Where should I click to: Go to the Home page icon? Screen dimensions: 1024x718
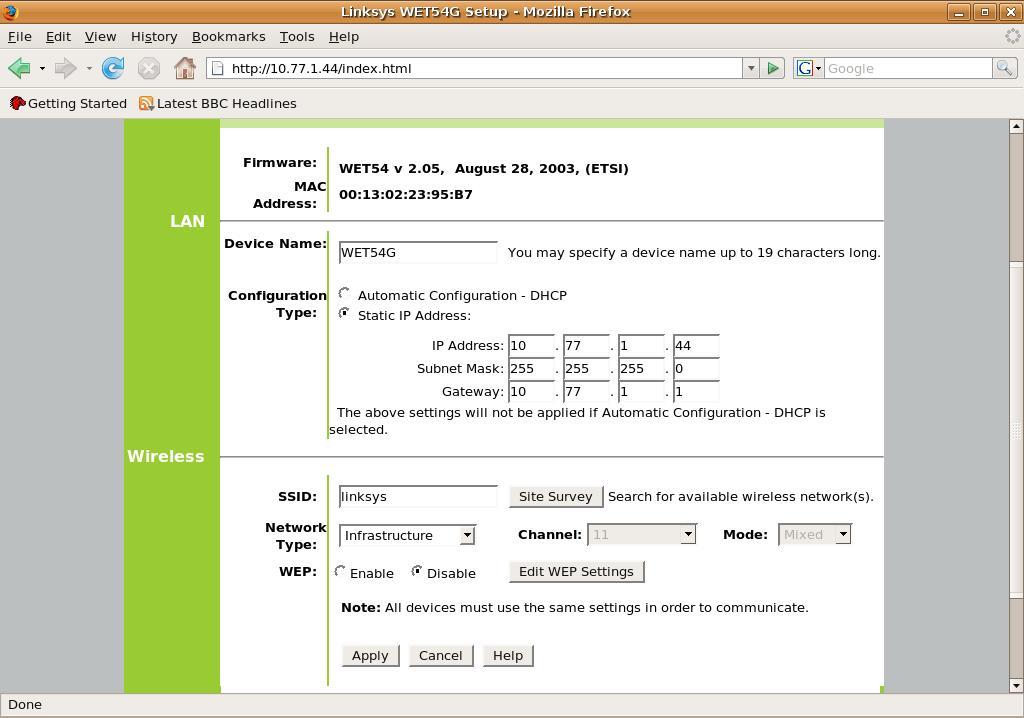[184, 68]
